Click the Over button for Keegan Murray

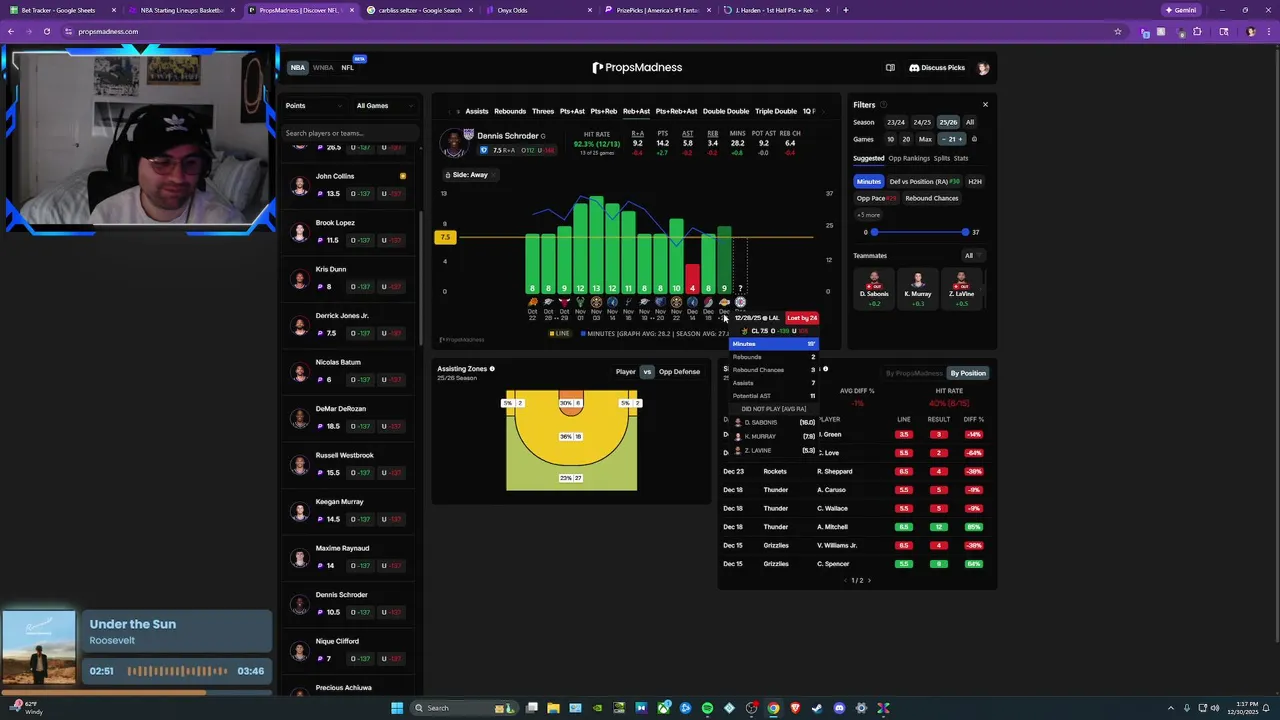[361, 519]
